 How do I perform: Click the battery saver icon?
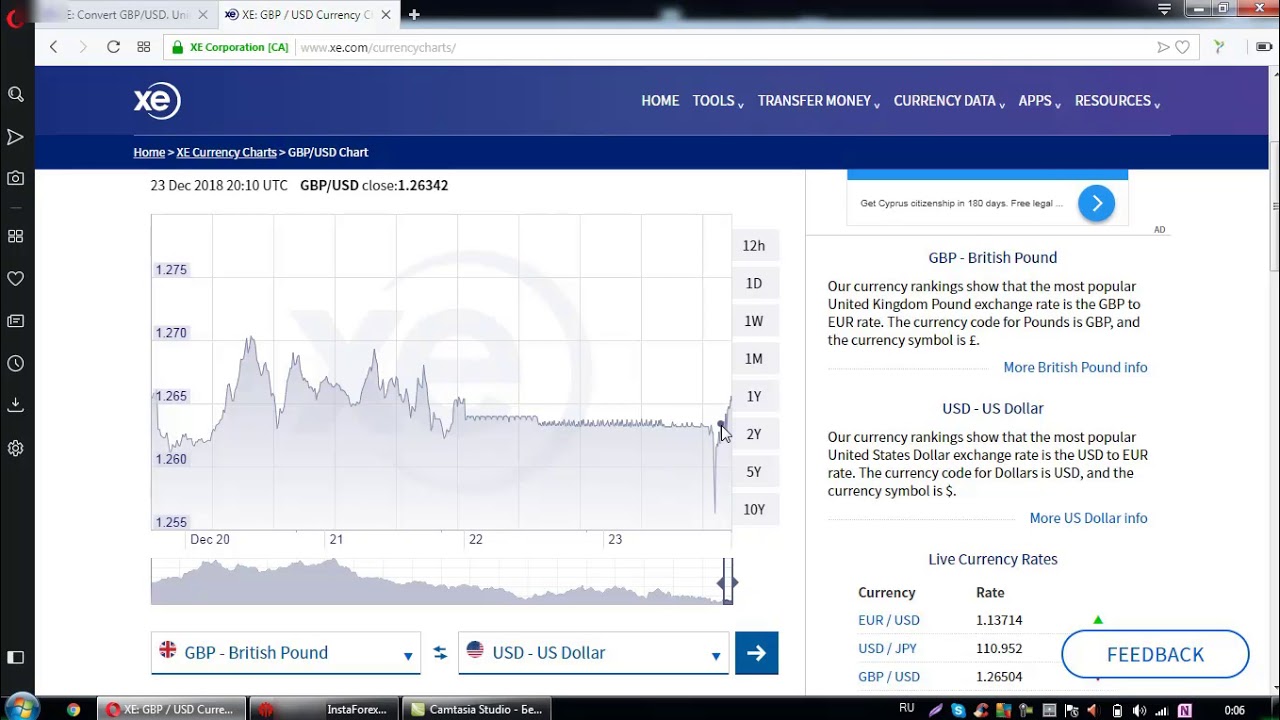click(1264, 47)
